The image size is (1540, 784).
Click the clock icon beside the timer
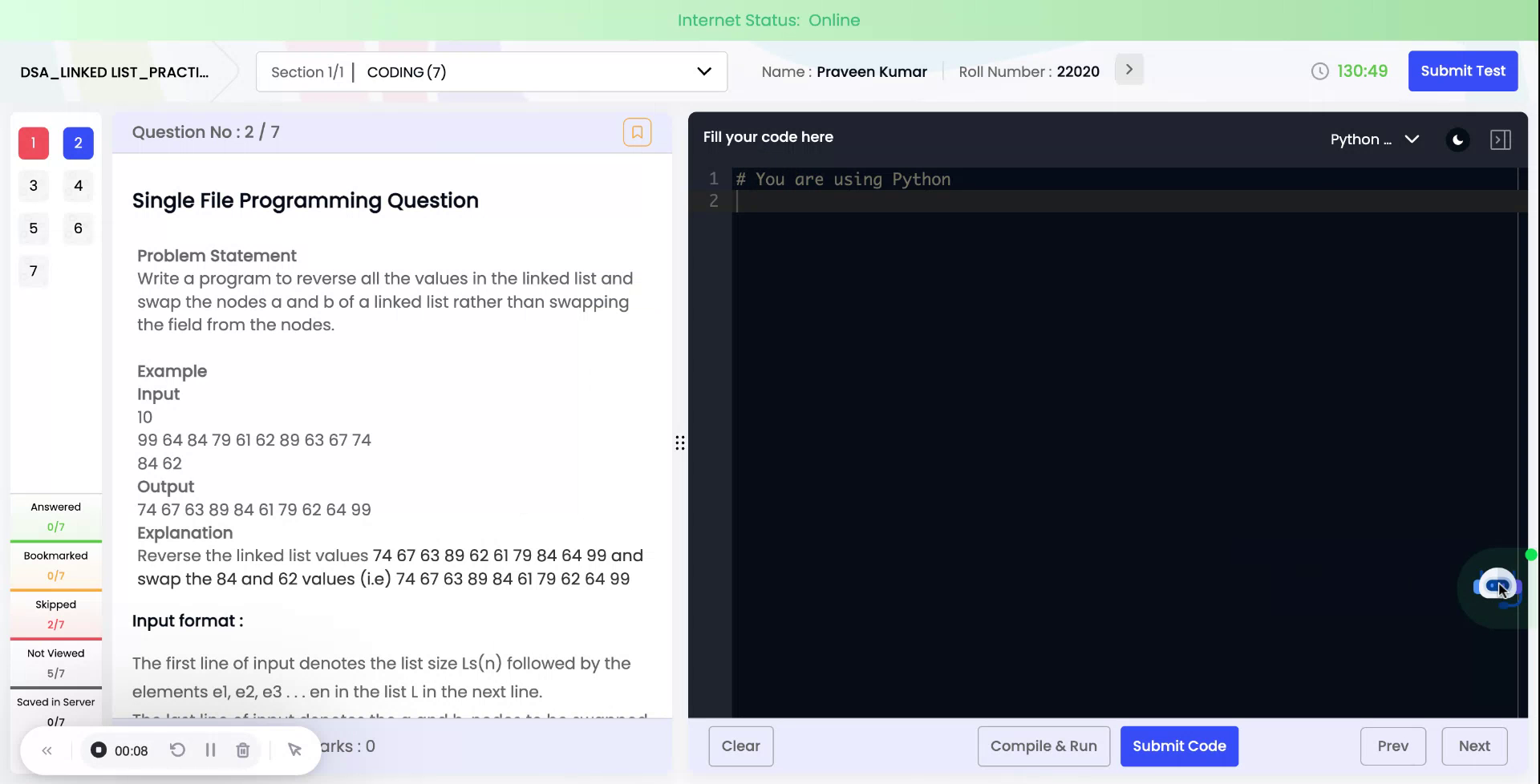click(1320, 71)
